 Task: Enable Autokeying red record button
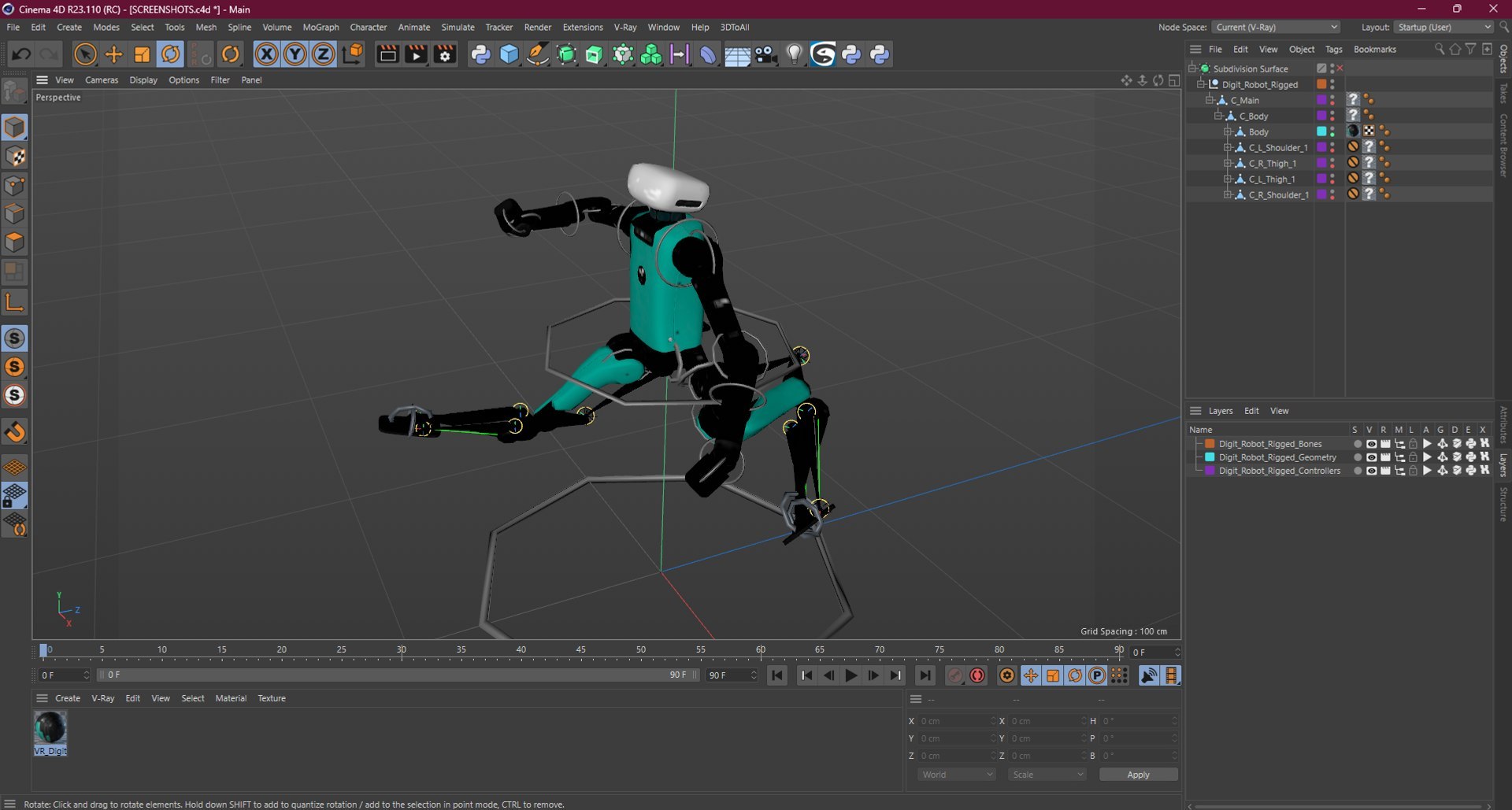tap(977, 675)
